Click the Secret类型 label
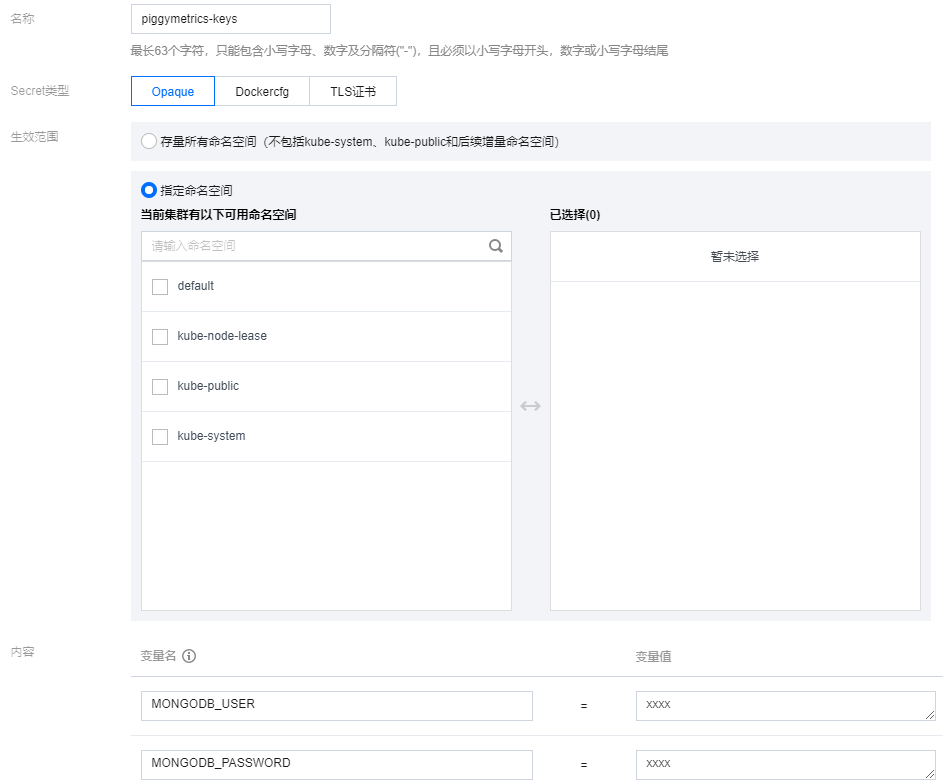Image resolution: width=943 pixels, height=784 pixels. (x=40, y=91)
